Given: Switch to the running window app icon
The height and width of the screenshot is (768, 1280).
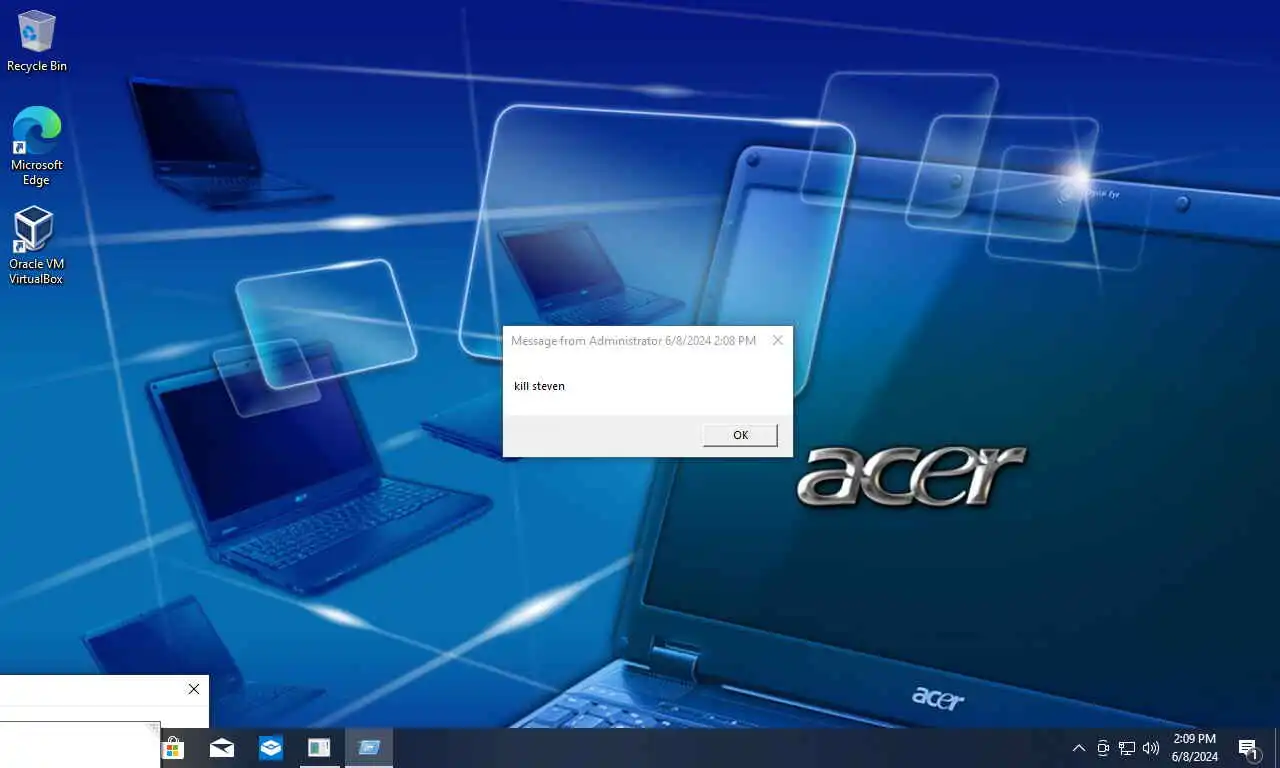Looking at the screenshot, I should coord(319,748).
